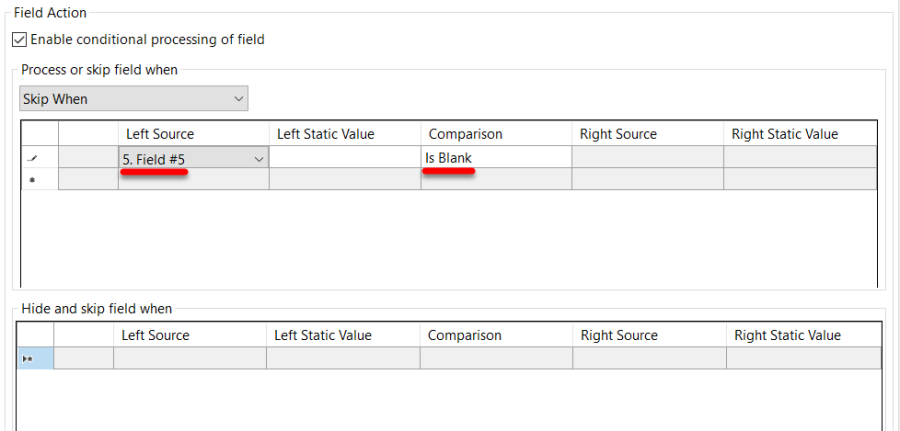Viewport: 900px width, 431px height.
Task: Click the Right Static Value cell in first row
Action: (799, 158)
